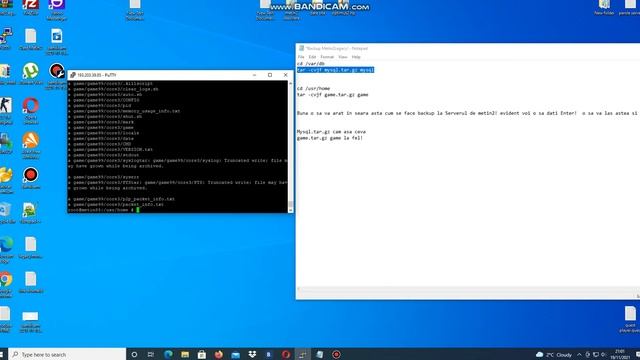Click the PuTTY icon in its title bar
This screenshot has width=640, height=360.
(x=73, y=75)
